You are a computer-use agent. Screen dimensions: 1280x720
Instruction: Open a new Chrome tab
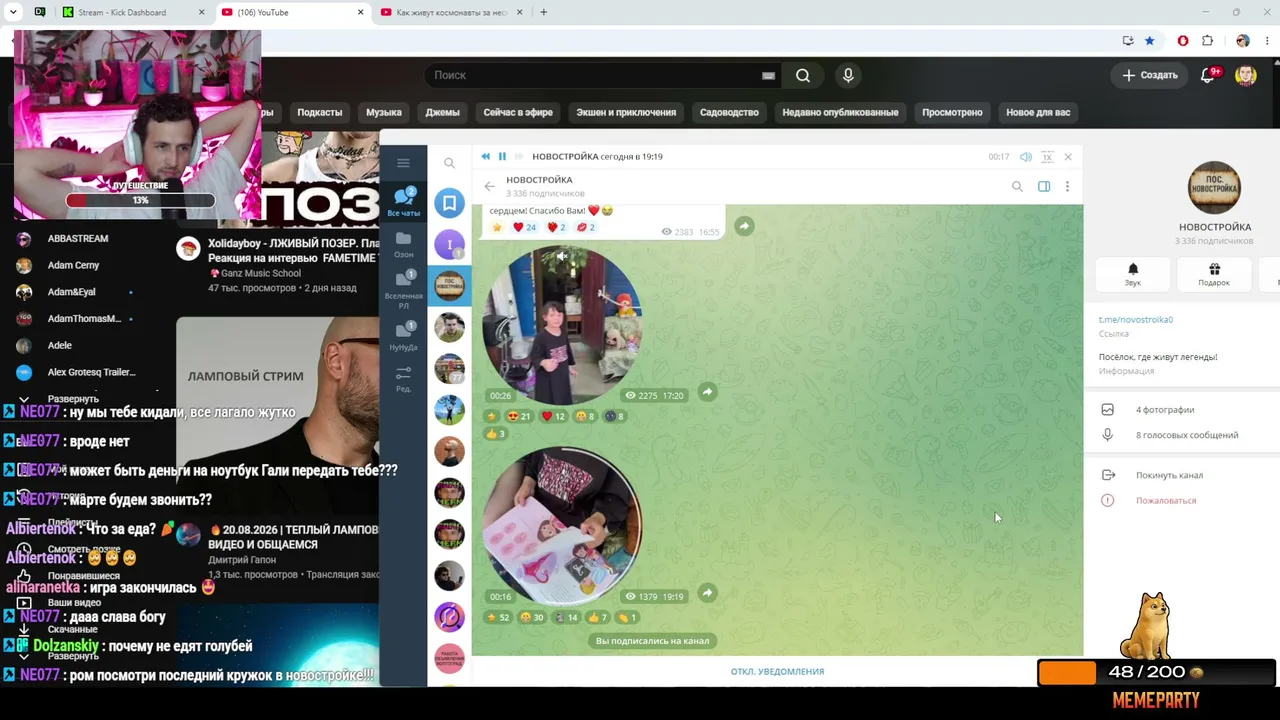coord(543,12)
